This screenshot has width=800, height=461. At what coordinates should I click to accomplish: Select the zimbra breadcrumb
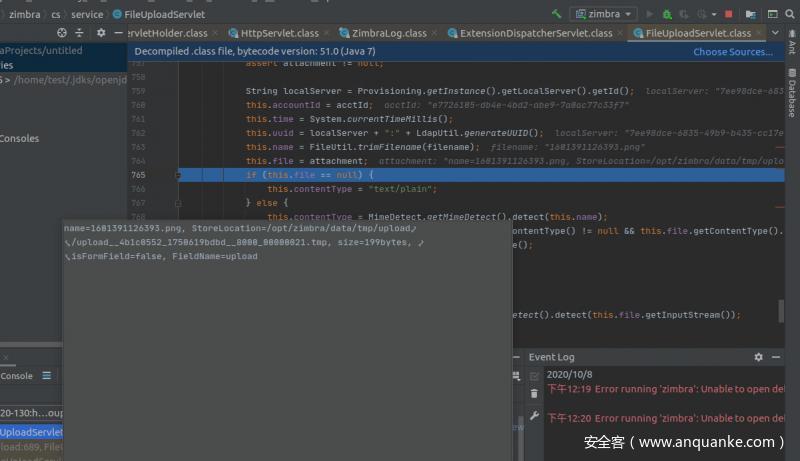tap(24, 14)
